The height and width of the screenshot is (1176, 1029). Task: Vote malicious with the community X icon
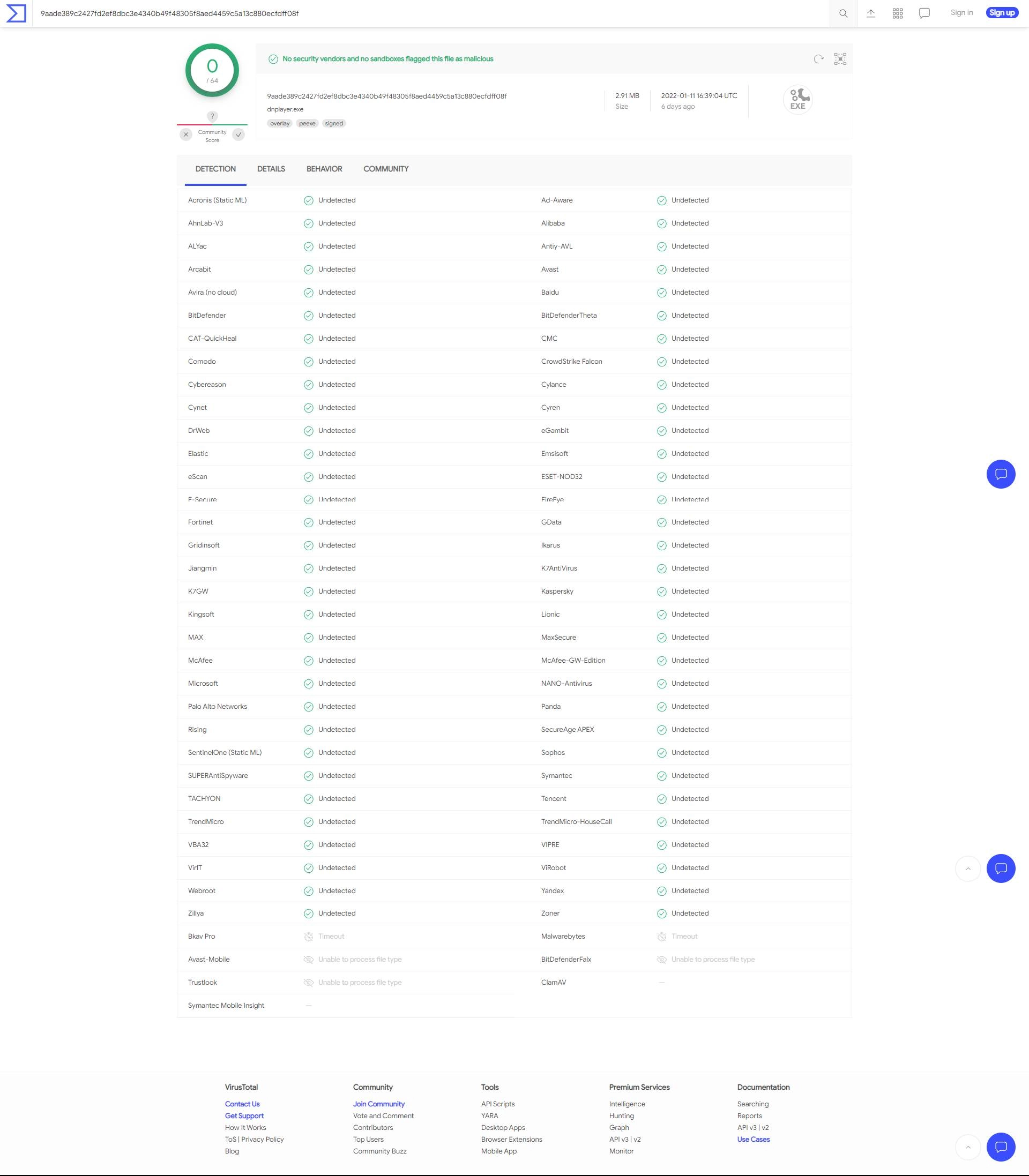pos(186,134)
